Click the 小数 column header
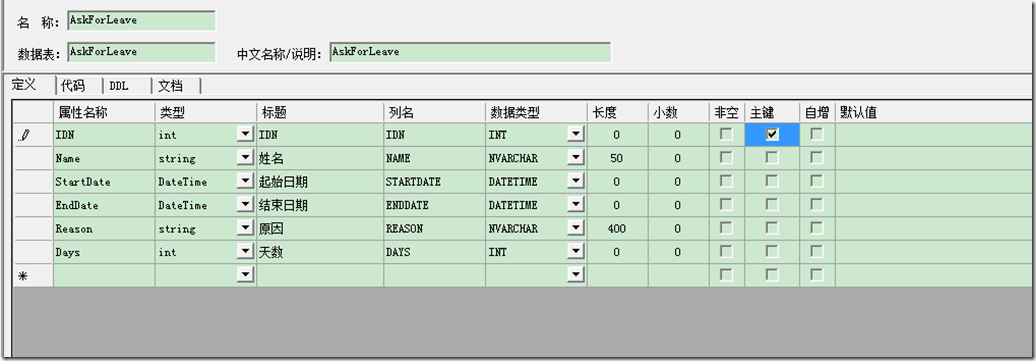 (678, 112)
